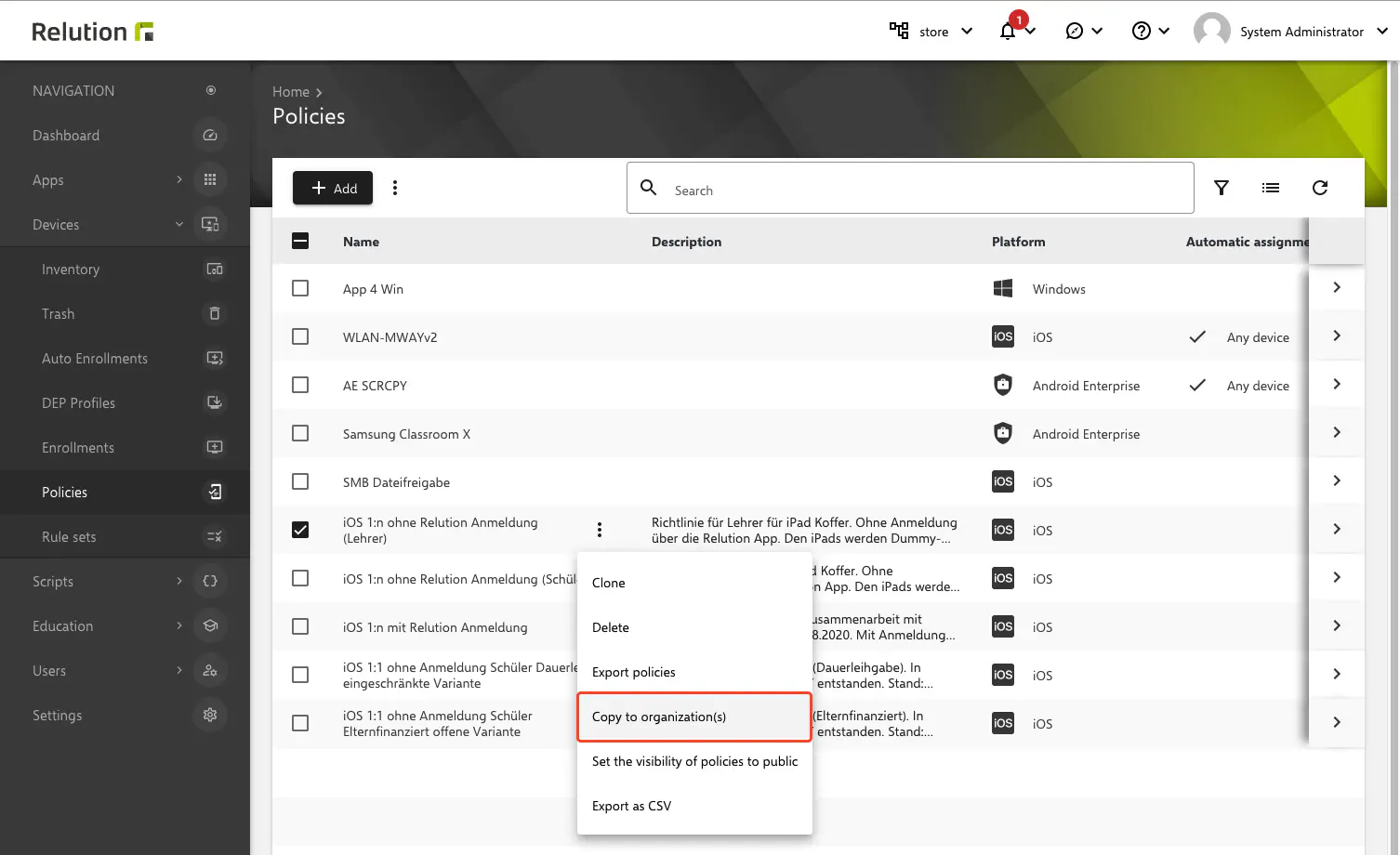The height and width of the screenshot is (855, 1400).
Task: Open the store organization dropdown
Action: (x=931, y=32)
